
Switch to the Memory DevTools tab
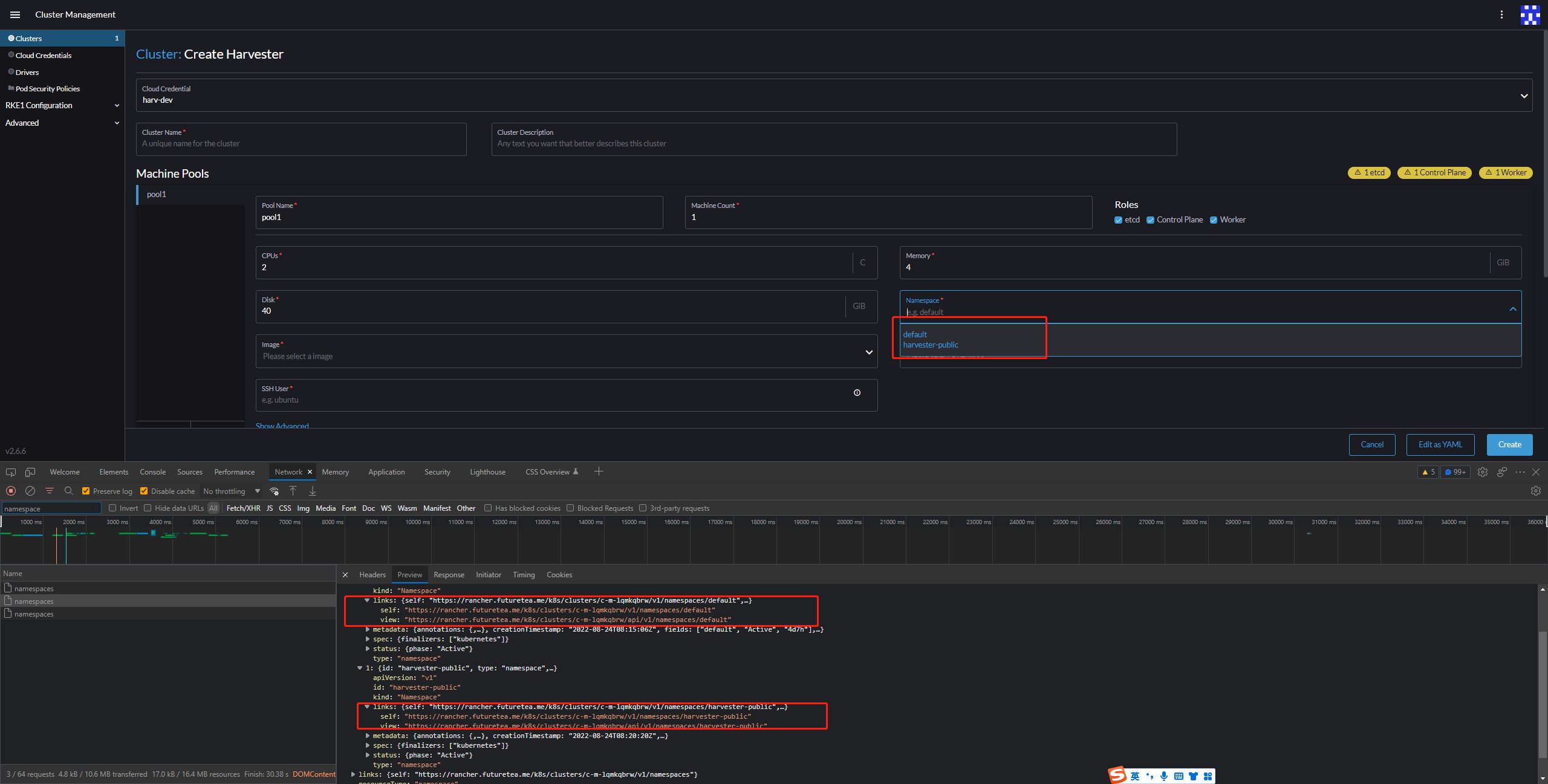pos(336,471)
